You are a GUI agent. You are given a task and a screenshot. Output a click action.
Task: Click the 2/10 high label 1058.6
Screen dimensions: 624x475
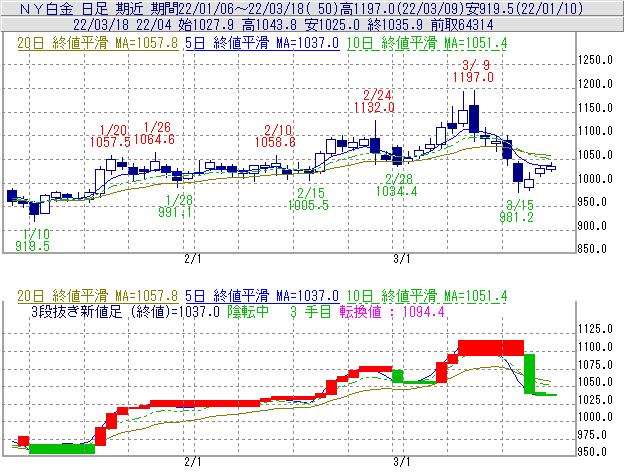pos(275,142)
